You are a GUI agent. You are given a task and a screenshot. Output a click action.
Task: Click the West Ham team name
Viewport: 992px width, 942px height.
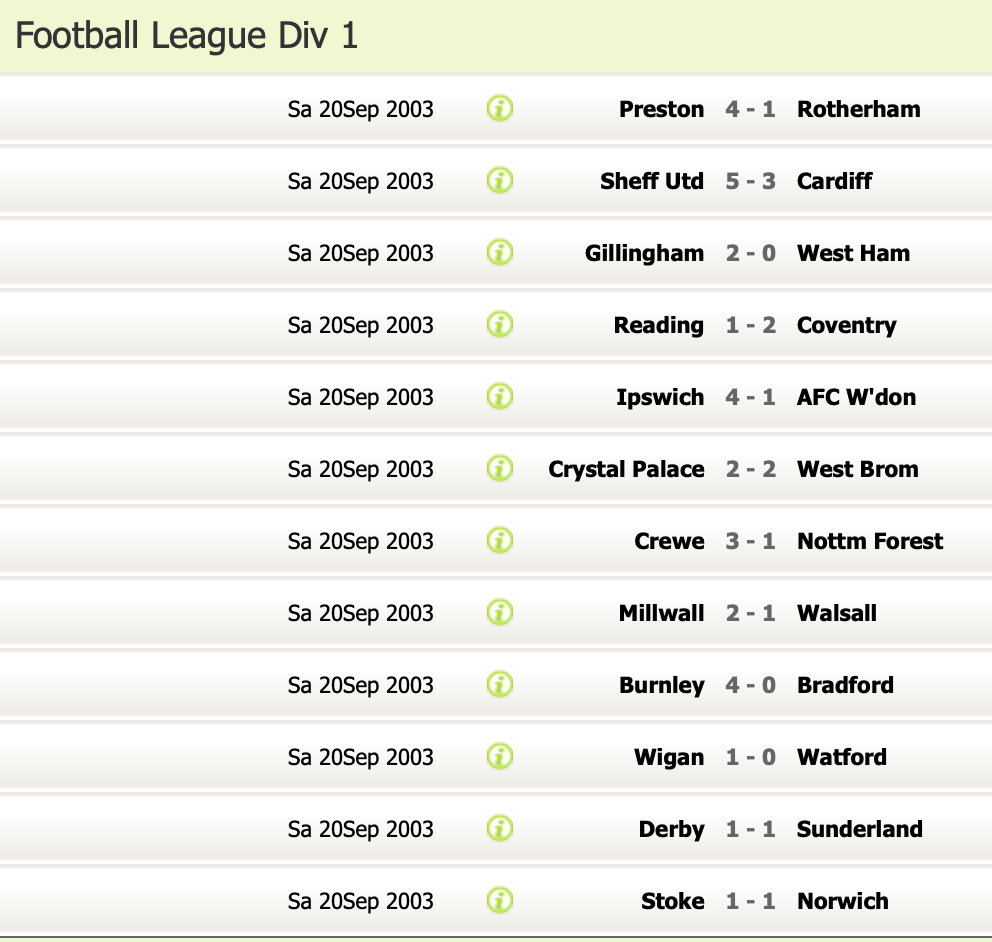click(x=853, y=253)
